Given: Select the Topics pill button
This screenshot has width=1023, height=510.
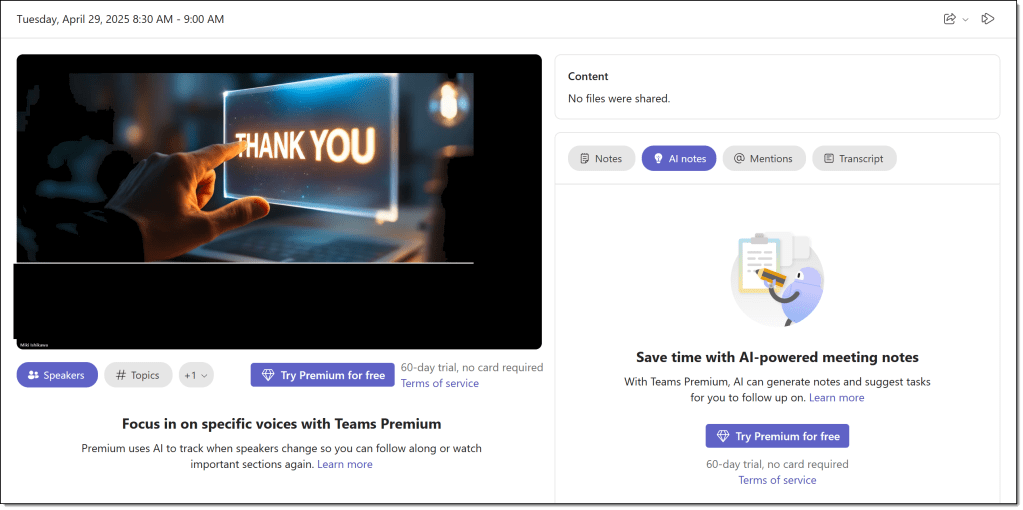Looking at the screenshot, I should tap(138, 375).
